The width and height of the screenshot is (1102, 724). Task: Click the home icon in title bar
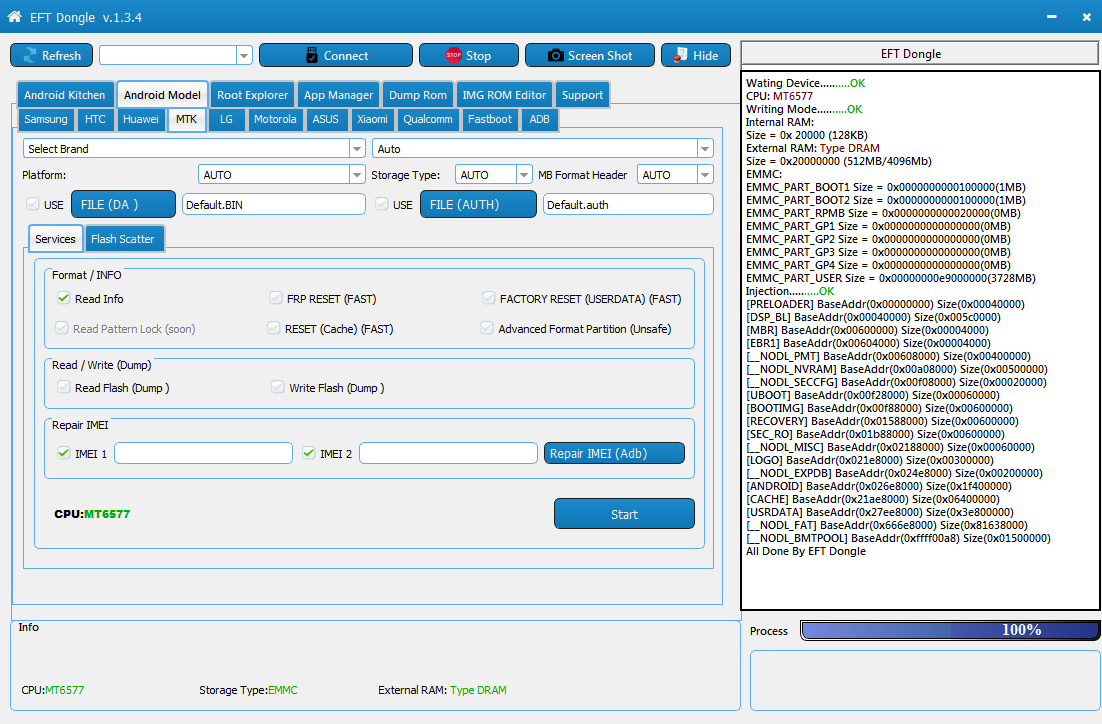click(14, 17)
